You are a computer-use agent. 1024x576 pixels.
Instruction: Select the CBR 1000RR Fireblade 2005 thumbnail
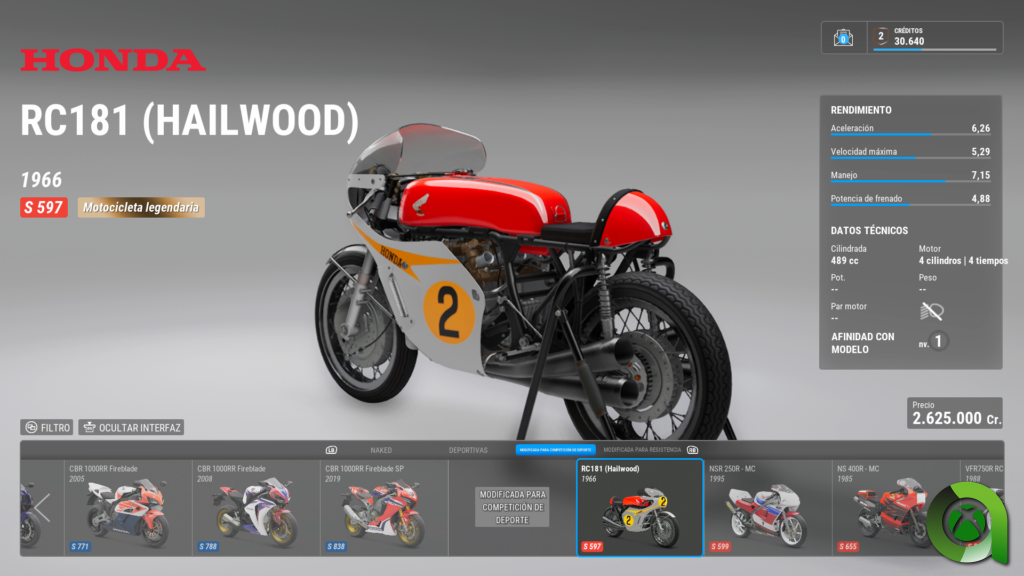click(128, 507)
